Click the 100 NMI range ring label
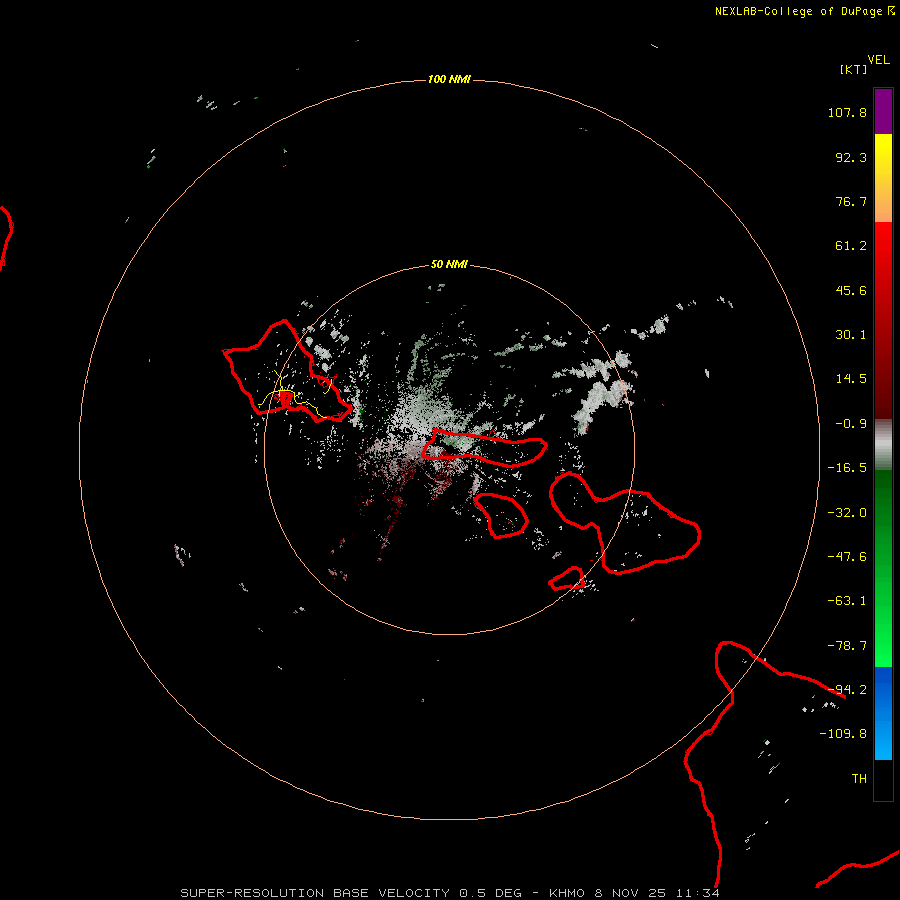Viewport: 900px width, 900px height. click(449, 79)
